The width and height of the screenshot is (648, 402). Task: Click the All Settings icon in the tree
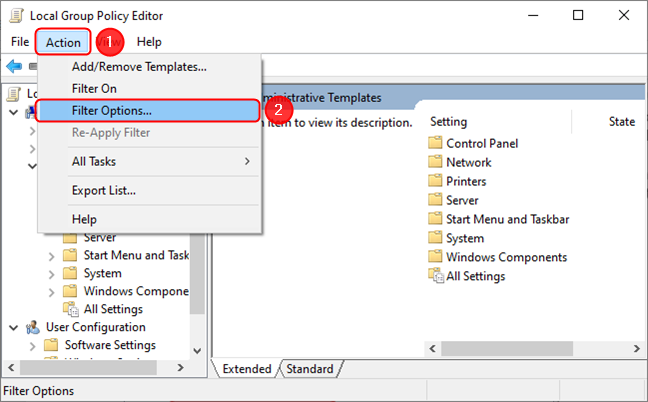point(71,309)
